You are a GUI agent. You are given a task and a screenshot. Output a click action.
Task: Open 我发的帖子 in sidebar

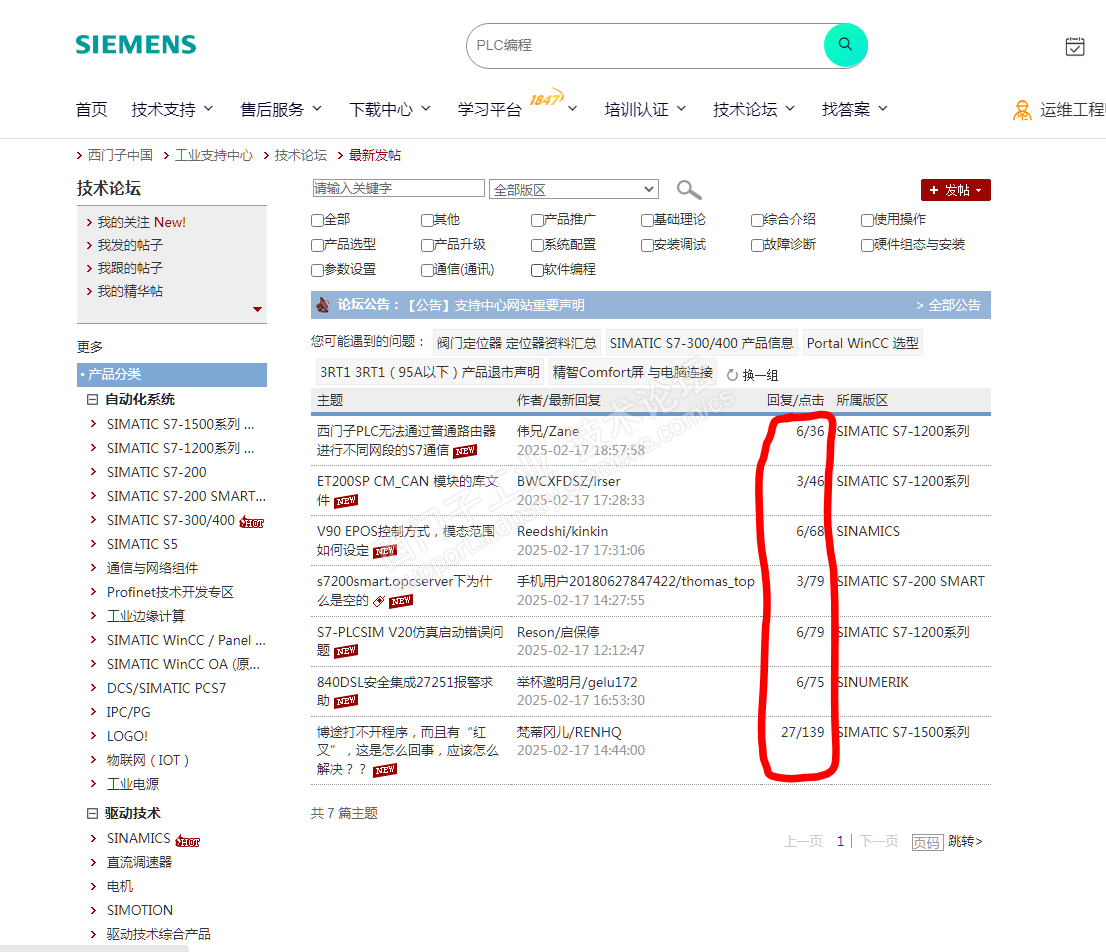(x=130, y=245)
